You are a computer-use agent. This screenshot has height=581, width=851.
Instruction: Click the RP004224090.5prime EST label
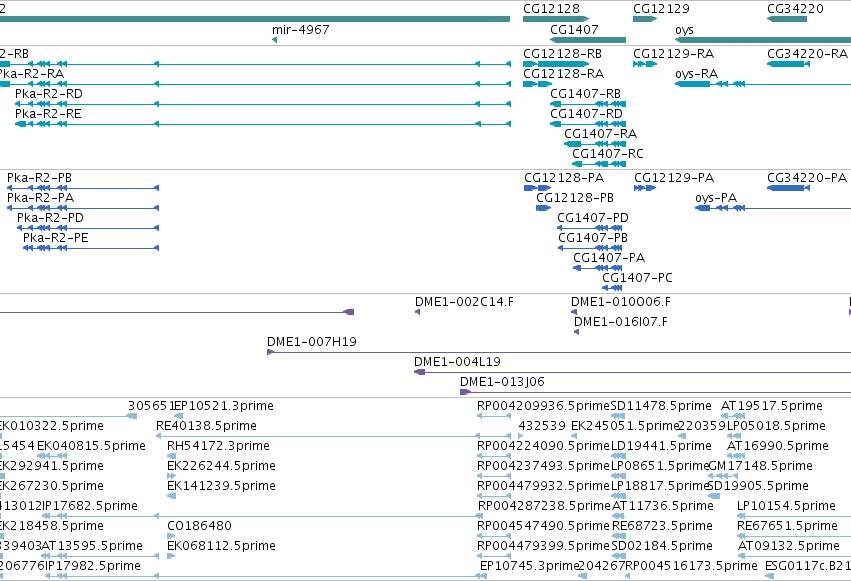coord(543,446)
